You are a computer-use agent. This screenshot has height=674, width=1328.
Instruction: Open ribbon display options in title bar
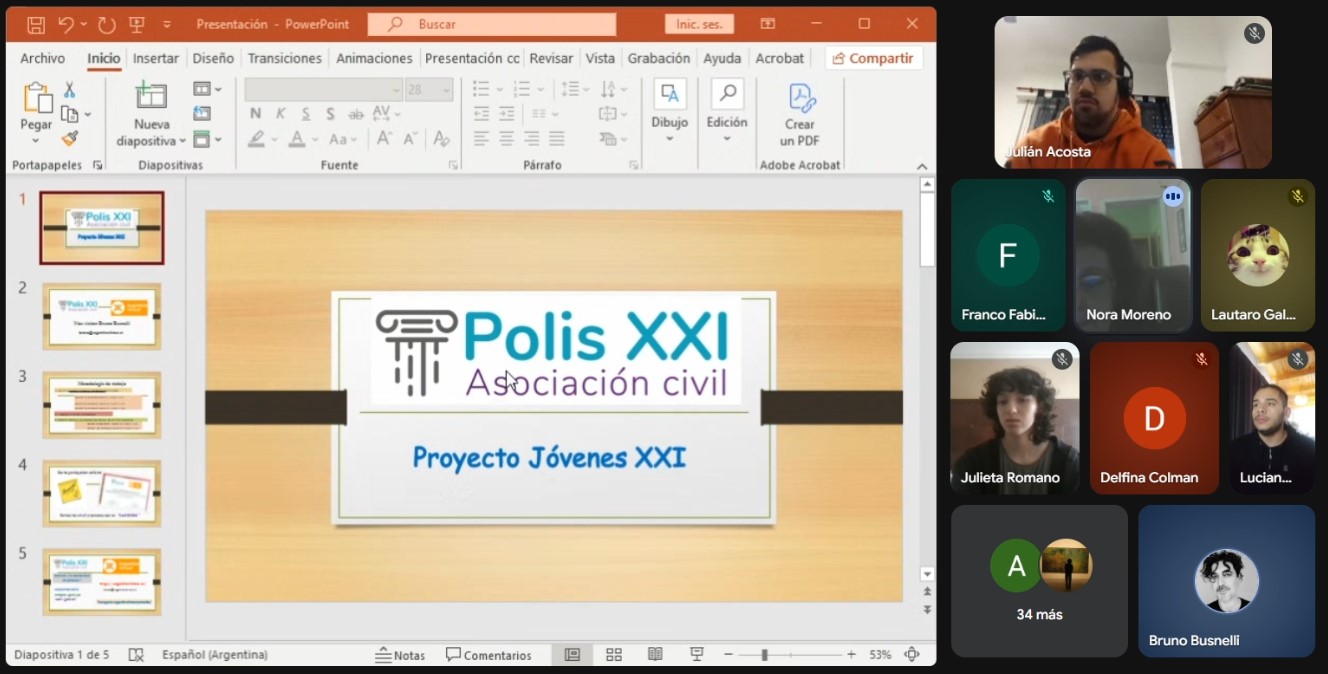tap(768, 24)
